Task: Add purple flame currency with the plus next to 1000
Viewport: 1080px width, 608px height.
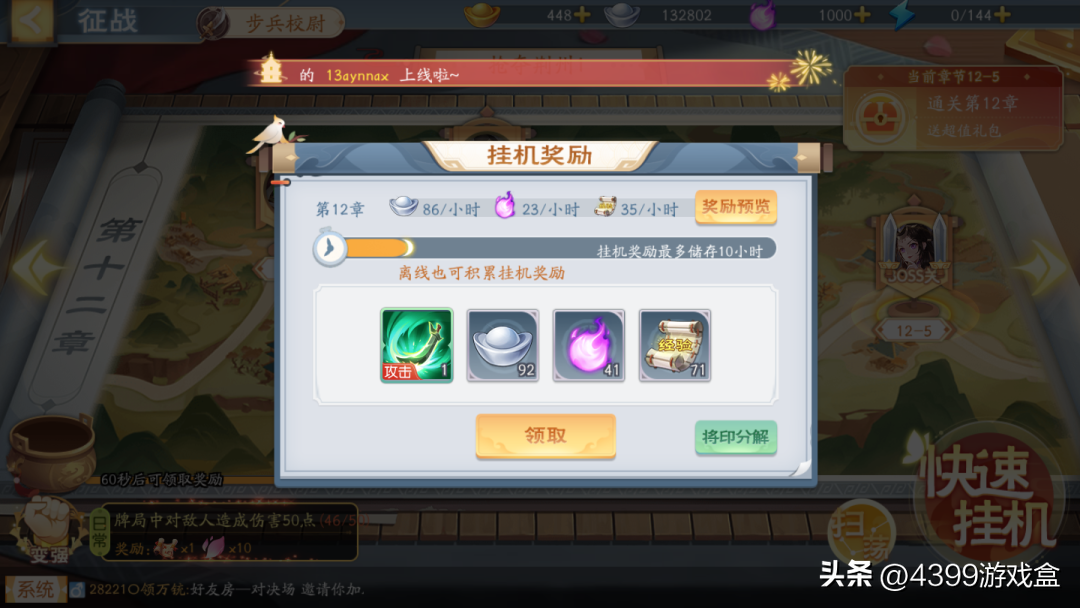Action: pyautogui.click(x=862, y=14)
